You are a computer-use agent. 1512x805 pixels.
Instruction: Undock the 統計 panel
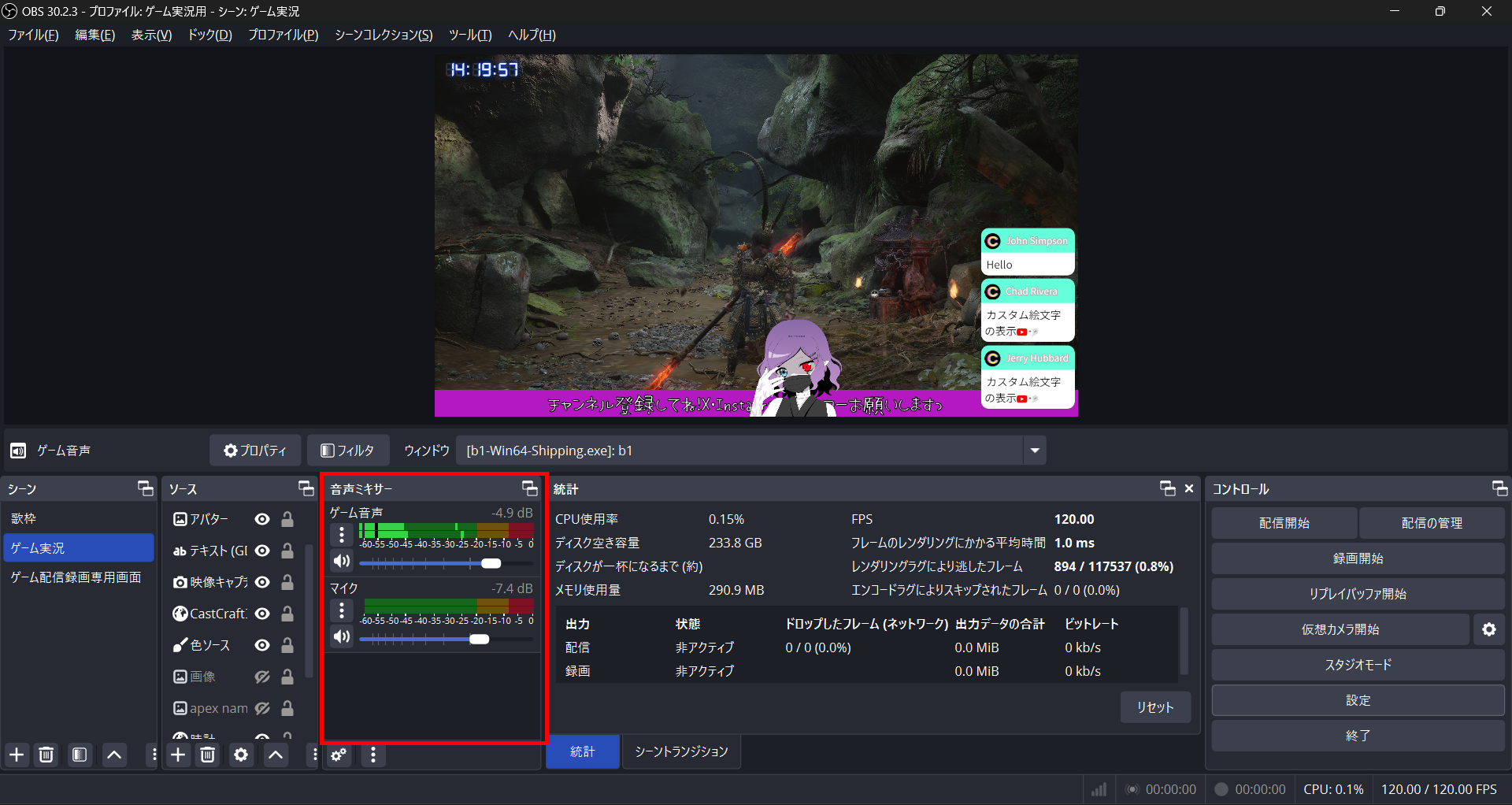[x=1168, y=488]
